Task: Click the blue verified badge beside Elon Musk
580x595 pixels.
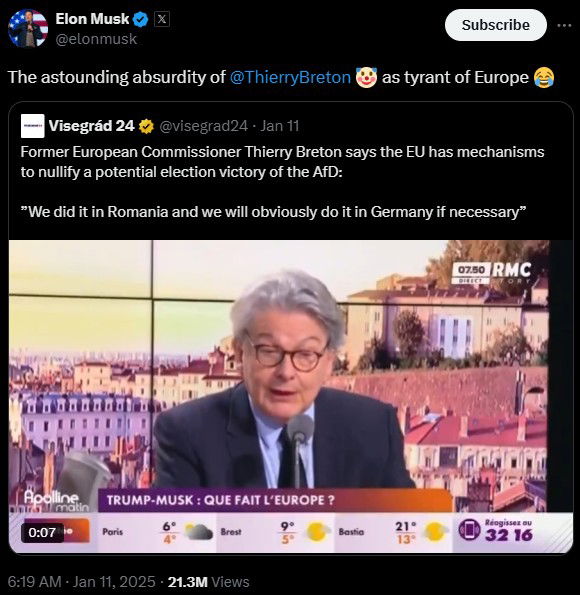Action: point(141,19)
